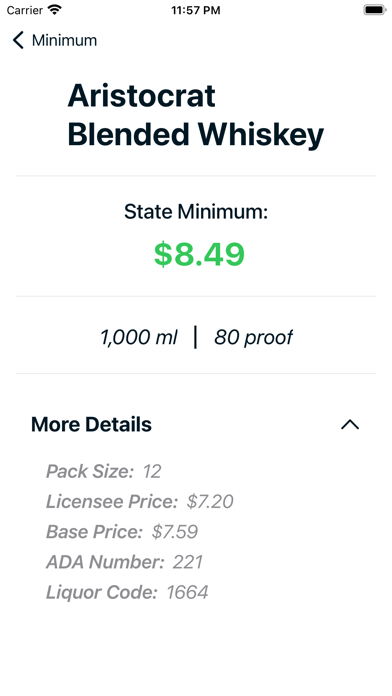Image resolution: width=392 pixels, height=696 pixels.
Task: Tap the upward chevron beside More Details
Action: pos(350,425)
